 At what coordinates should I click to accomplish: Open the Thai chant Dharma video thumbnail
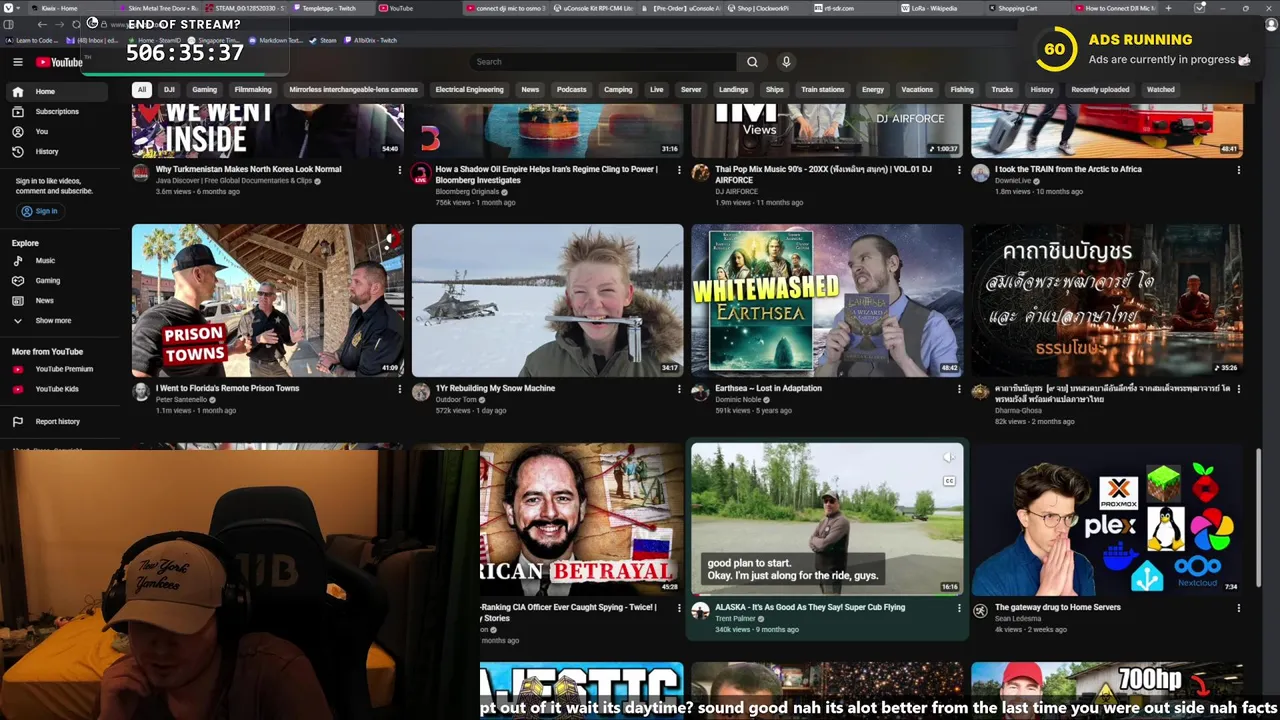click(x=1107, y=300)
